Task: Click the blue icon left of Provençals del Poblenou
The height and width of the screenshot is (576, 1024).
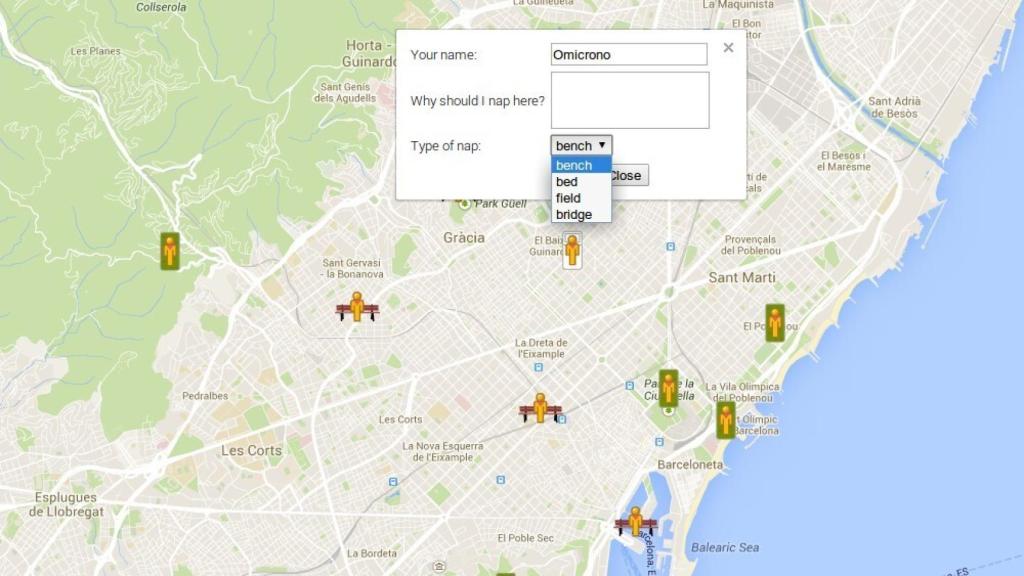Action: [x=669, y=245]
